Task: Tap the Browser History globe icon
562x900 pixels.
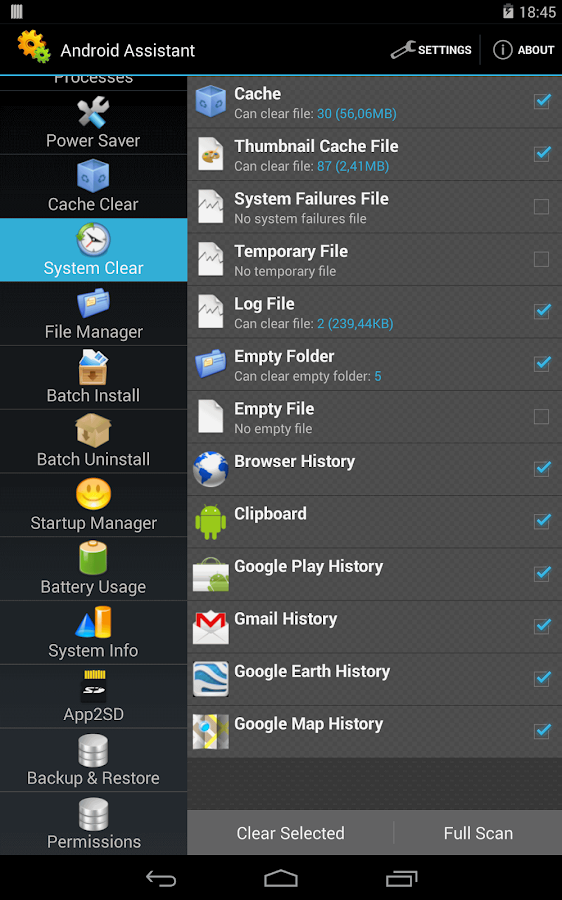Action: 211,469
